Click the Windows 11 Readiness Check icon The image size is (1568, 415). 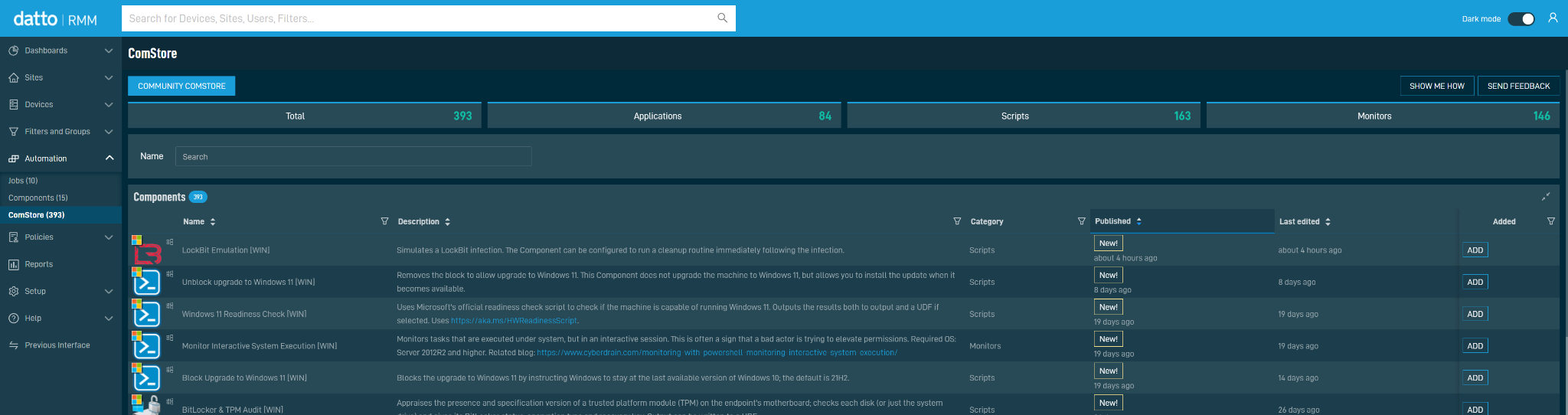pos(146,314)
